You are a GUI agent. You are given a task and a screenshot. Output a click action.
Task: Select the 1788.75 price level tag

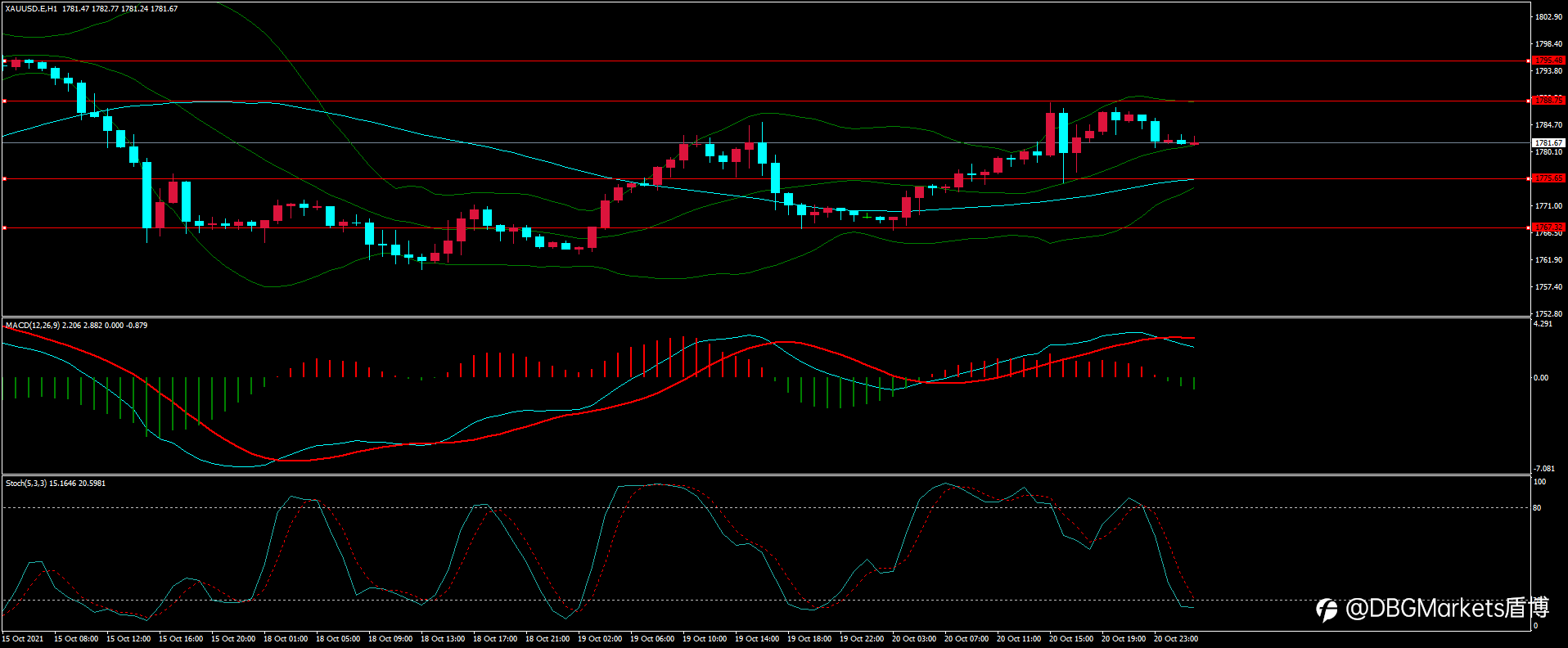click(1548, 101)
